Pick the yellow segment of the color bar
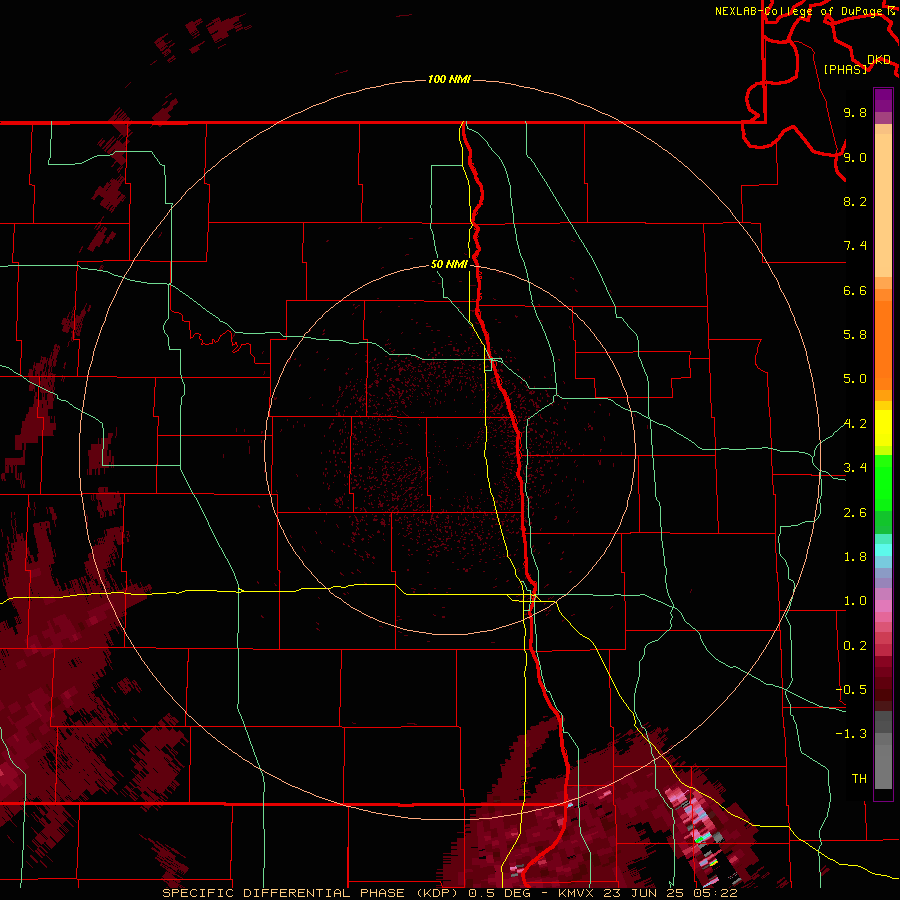This screenshot has width=900, height=900. pos(883,428)
